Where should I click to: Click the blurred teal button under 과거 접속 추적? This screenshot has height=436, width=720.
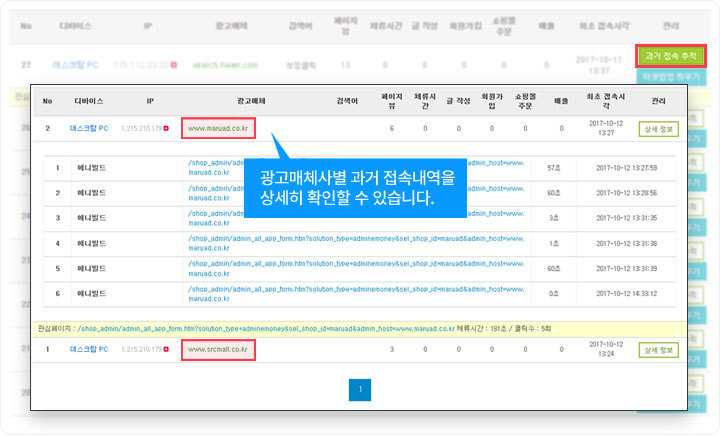(x=671, y=77)
